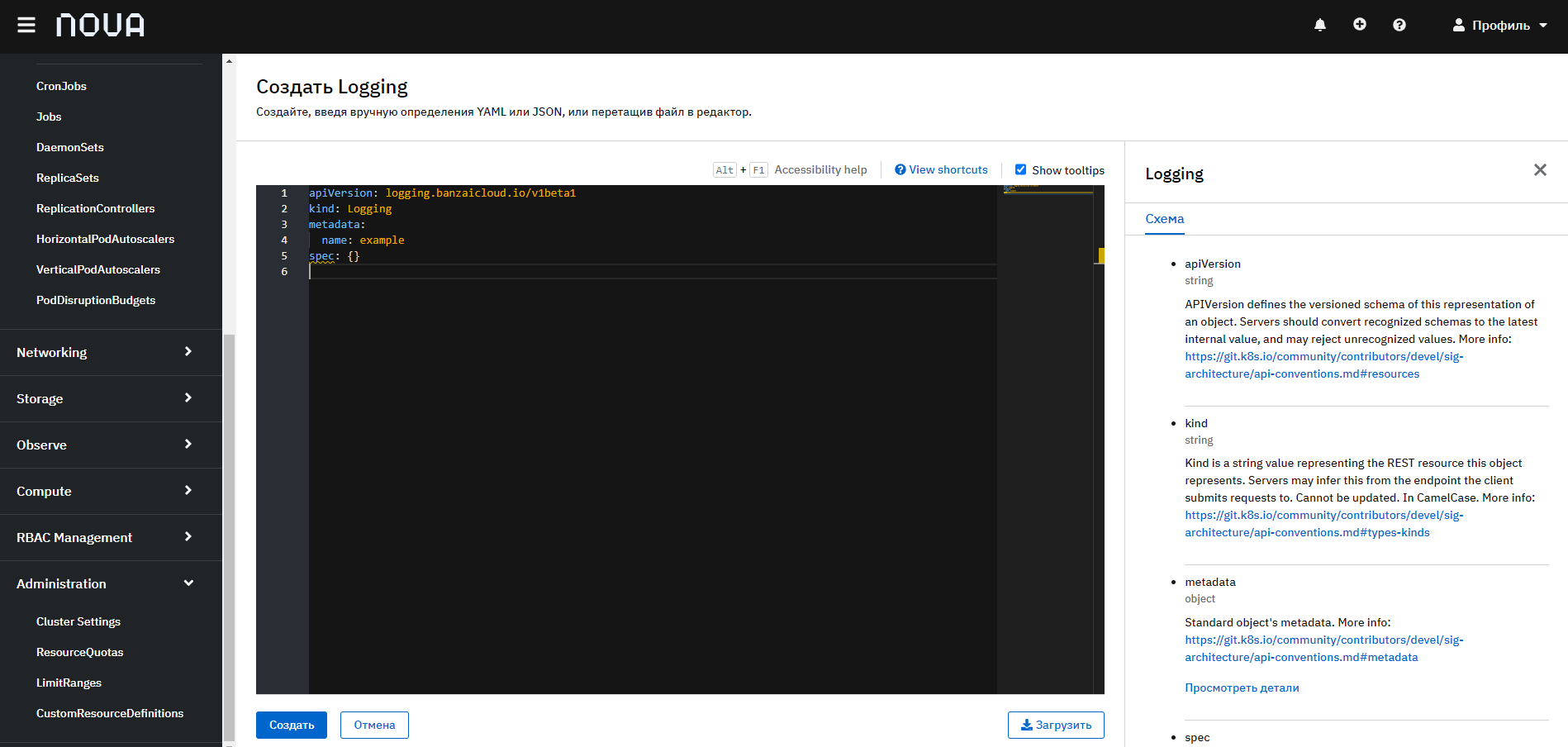This screenshot has height=747, width=1568.
Task: Click Accessibility help text
Action: point(820,169)
